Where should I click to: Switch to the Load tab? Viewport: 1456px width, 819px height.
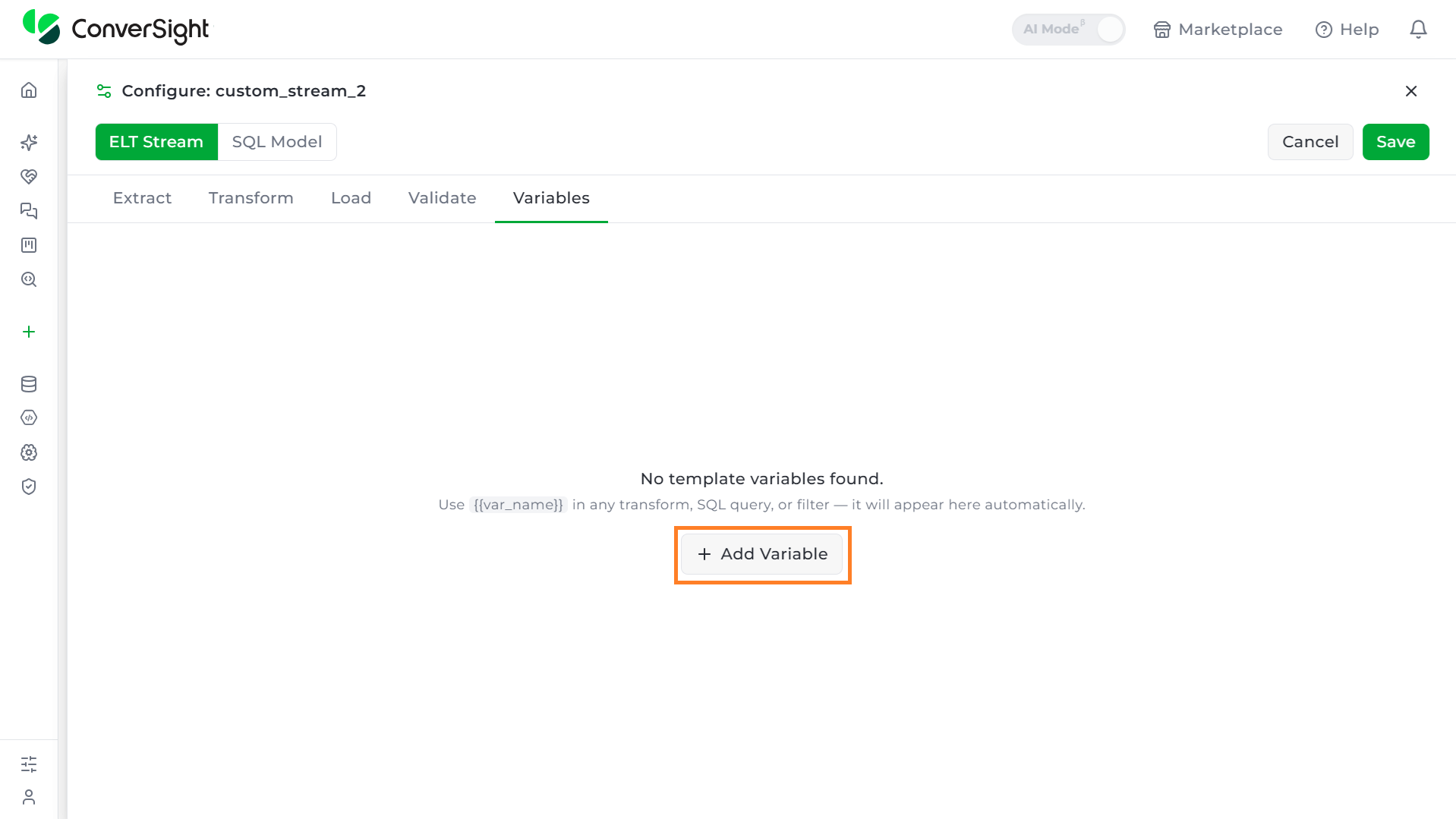(x=351, y=198)
